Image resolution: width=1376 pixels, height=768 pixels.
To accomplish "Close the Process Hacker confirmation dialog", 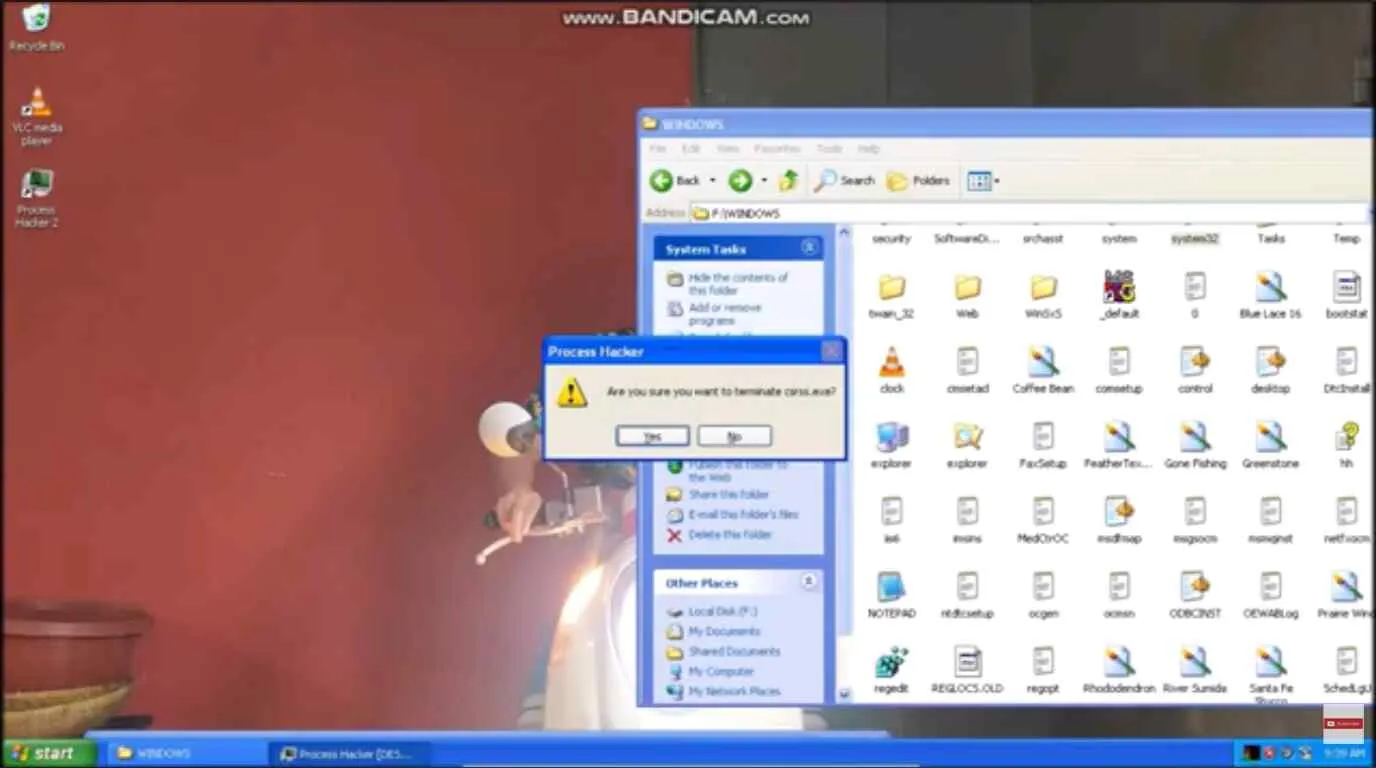I will [830, 351].
